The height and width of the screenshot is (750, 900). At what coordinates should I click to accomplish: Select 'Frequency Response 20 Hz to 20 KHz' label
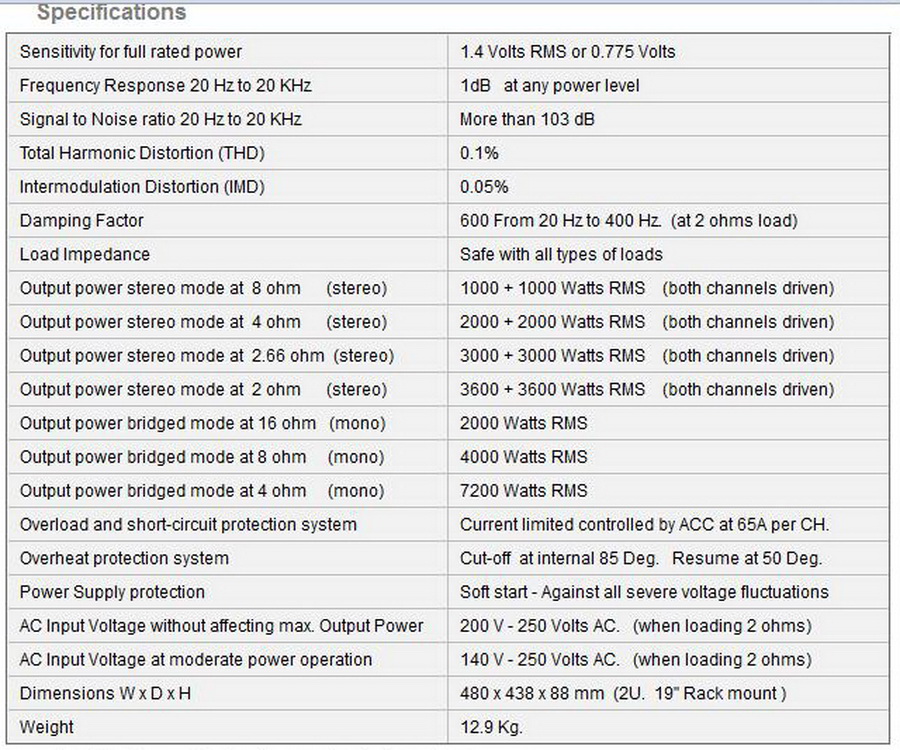pyautogui.click(x=166, y=86)
